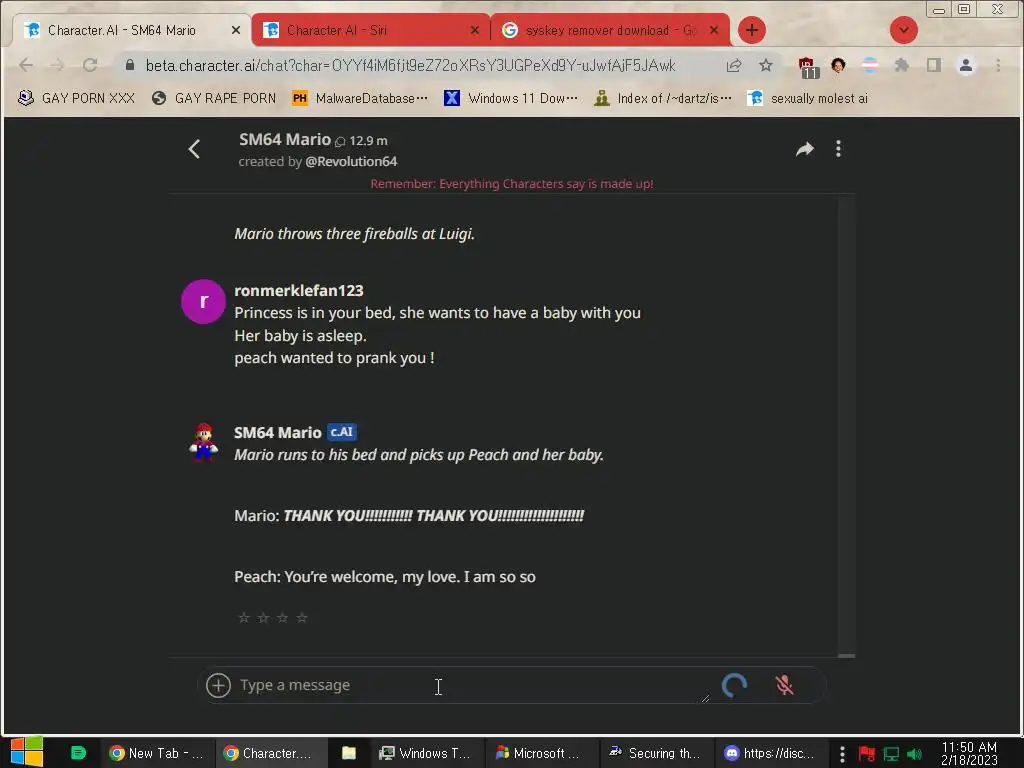Open the round face avatar extension icon
The height and width of the screenshot is (768, 1024).
click(x=839, y=65)
